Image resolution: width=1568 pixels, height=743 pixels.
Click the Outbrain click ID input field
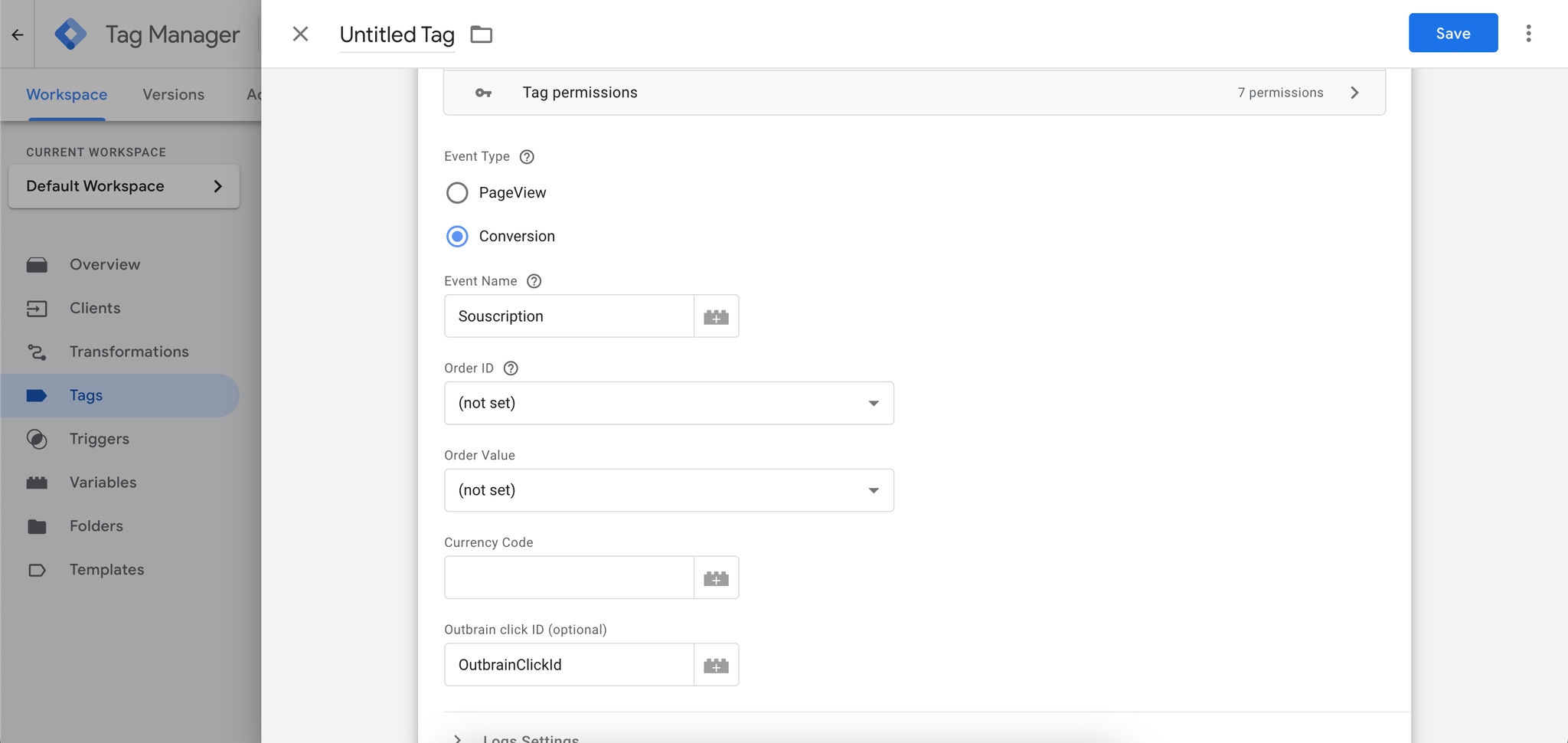[x=570, y=664]
